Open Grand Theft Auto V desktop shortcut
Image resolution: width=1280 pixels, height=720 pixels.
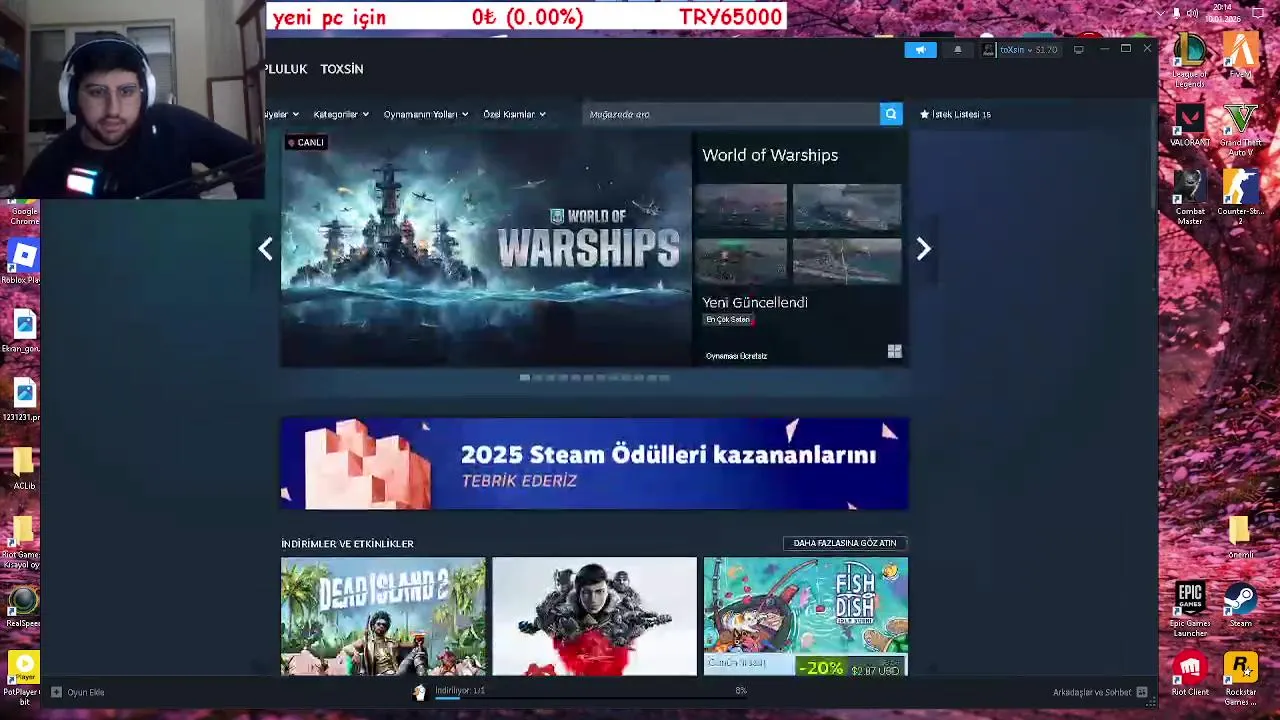(x=1241, y=131)
